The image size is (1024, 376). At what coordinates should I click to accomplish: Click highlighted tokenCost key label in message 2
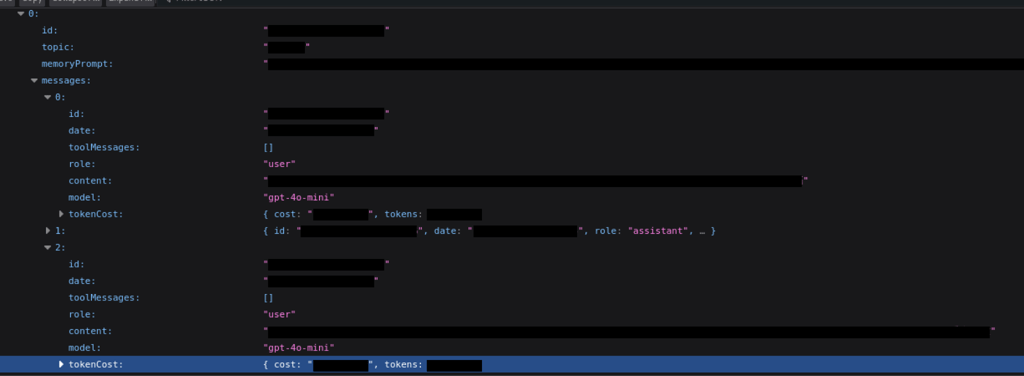(x=96, y=364)
